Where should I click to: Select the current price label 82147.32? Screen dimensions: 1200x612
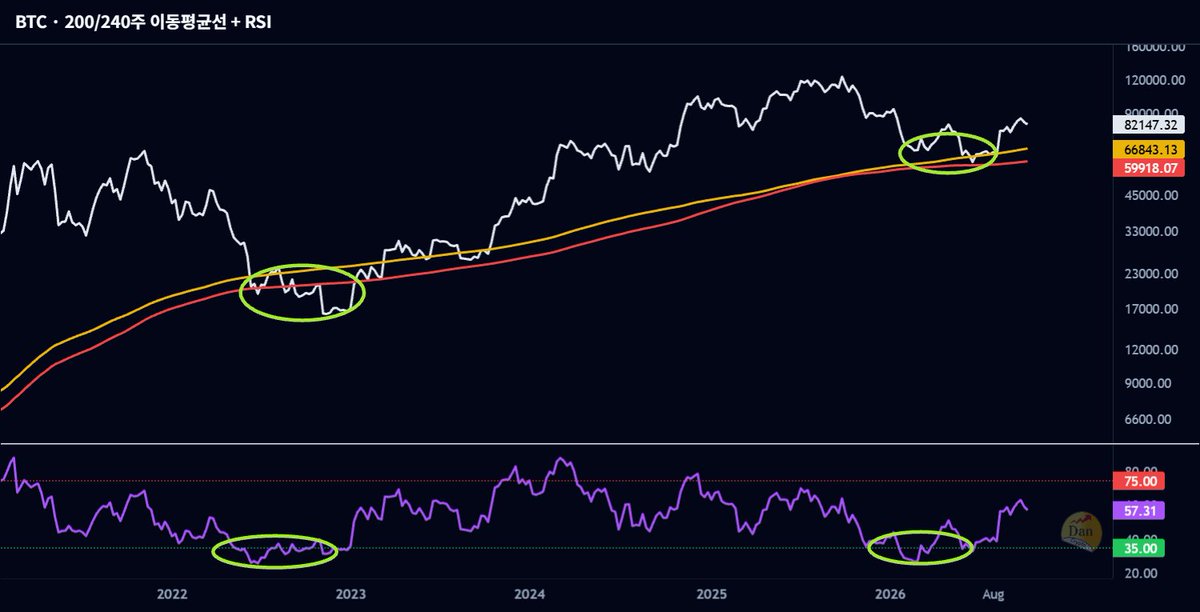click(1148, 126)
